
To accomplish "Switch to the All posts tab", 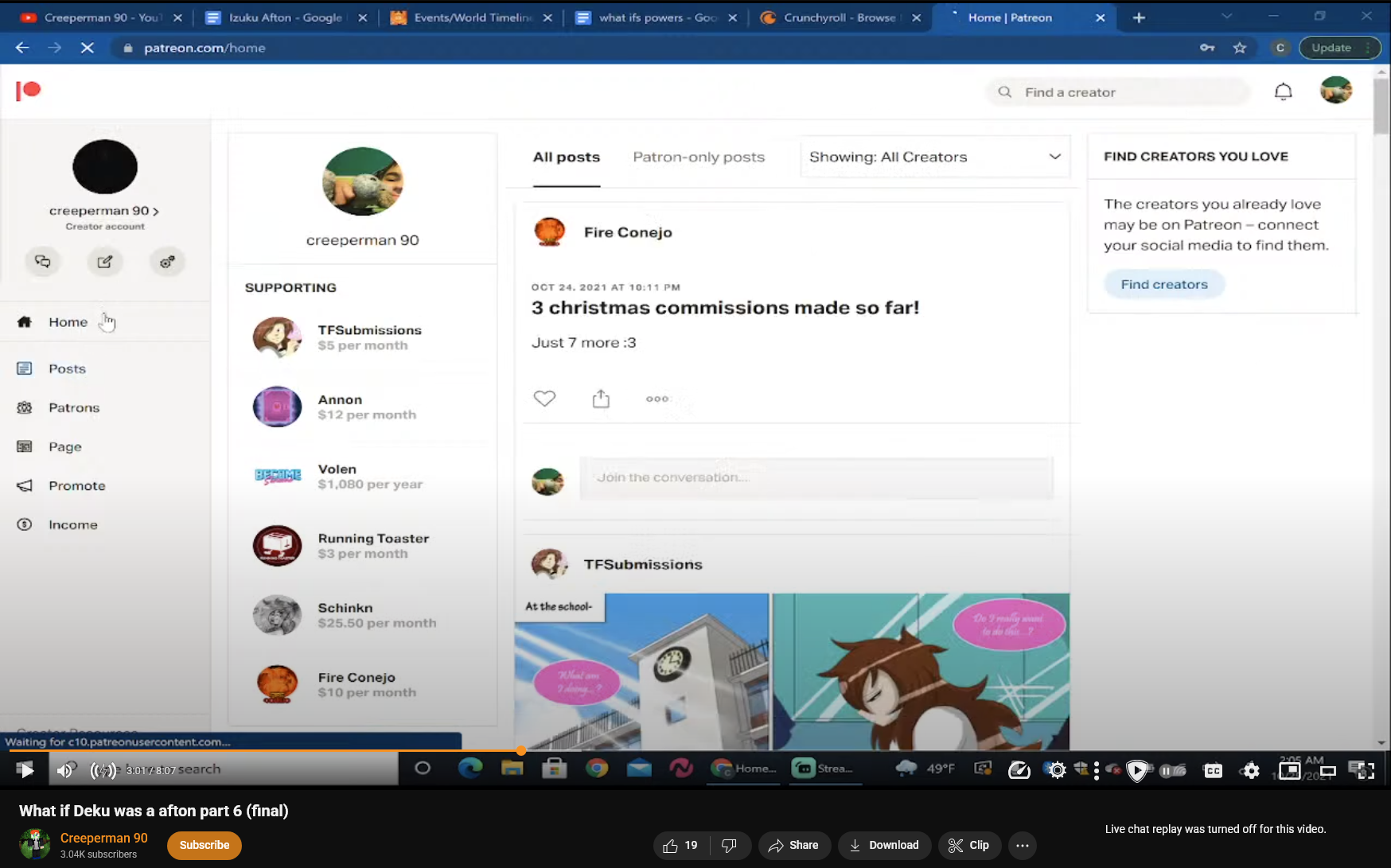I will click(x=567, y=157).
